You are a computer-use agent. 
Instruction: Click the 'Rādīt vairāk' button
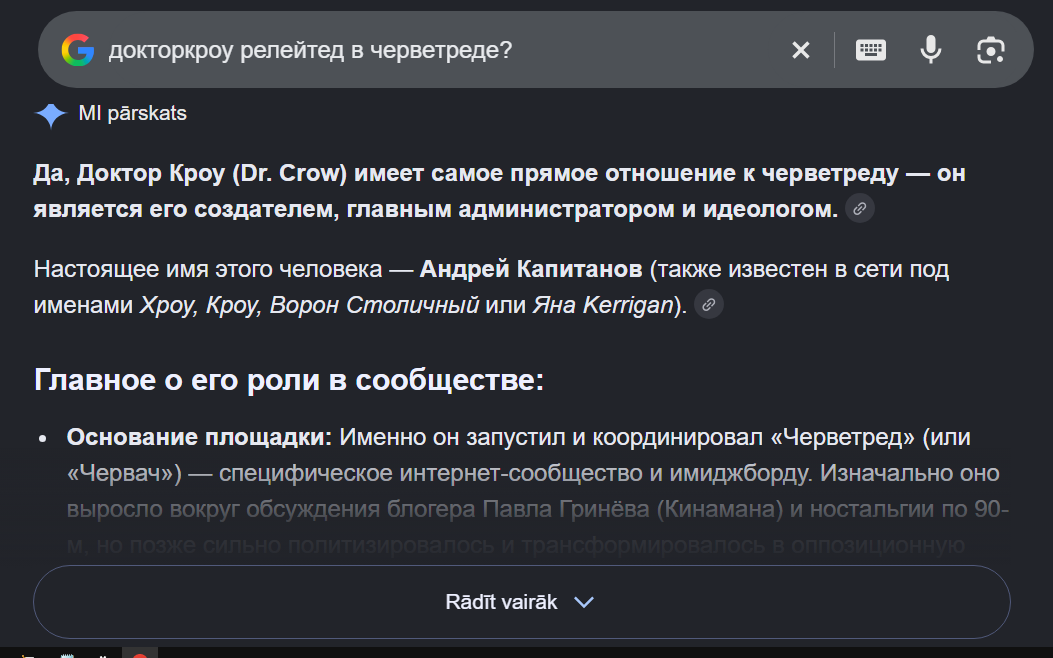[x=522, y=602]
